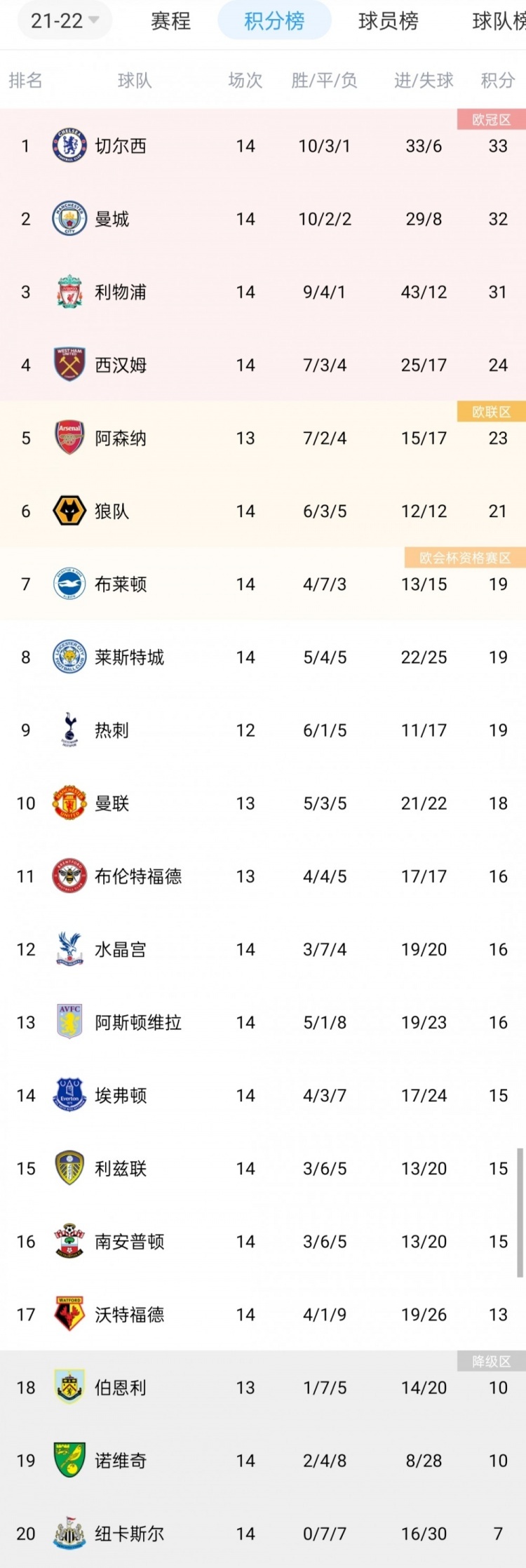Select the 积分榜 tab

274,20
